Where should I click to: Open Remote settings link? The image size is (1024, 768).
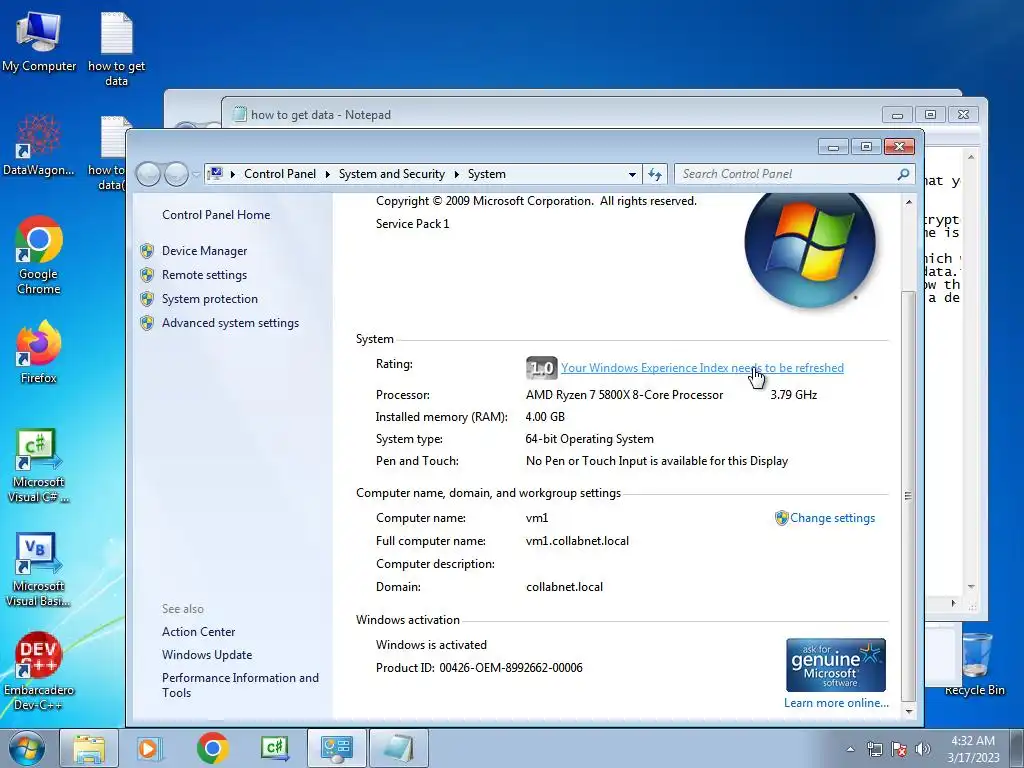[x=204, y=275]
